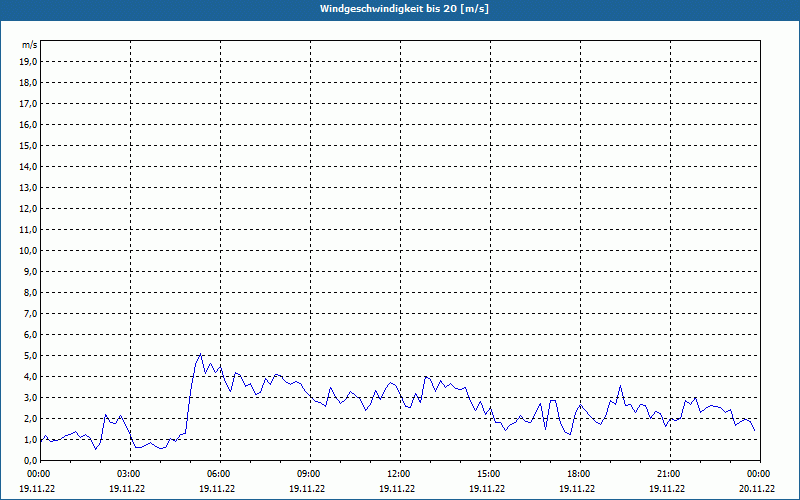Viewport: 800px width, 500px height.
Task: Click the '18:00' time label
Action: coord(579,474)
